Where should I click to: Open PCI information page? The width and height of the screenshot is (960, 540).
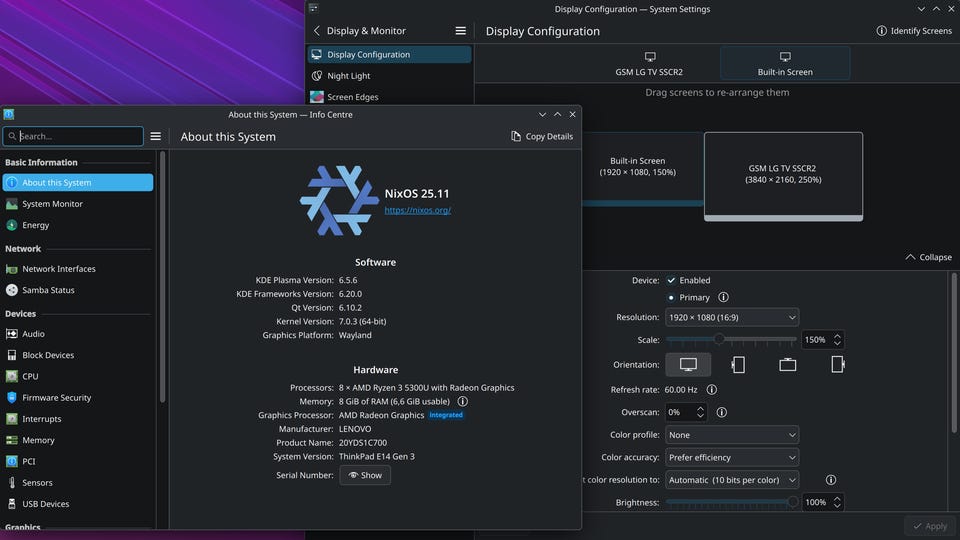point(78,462)
